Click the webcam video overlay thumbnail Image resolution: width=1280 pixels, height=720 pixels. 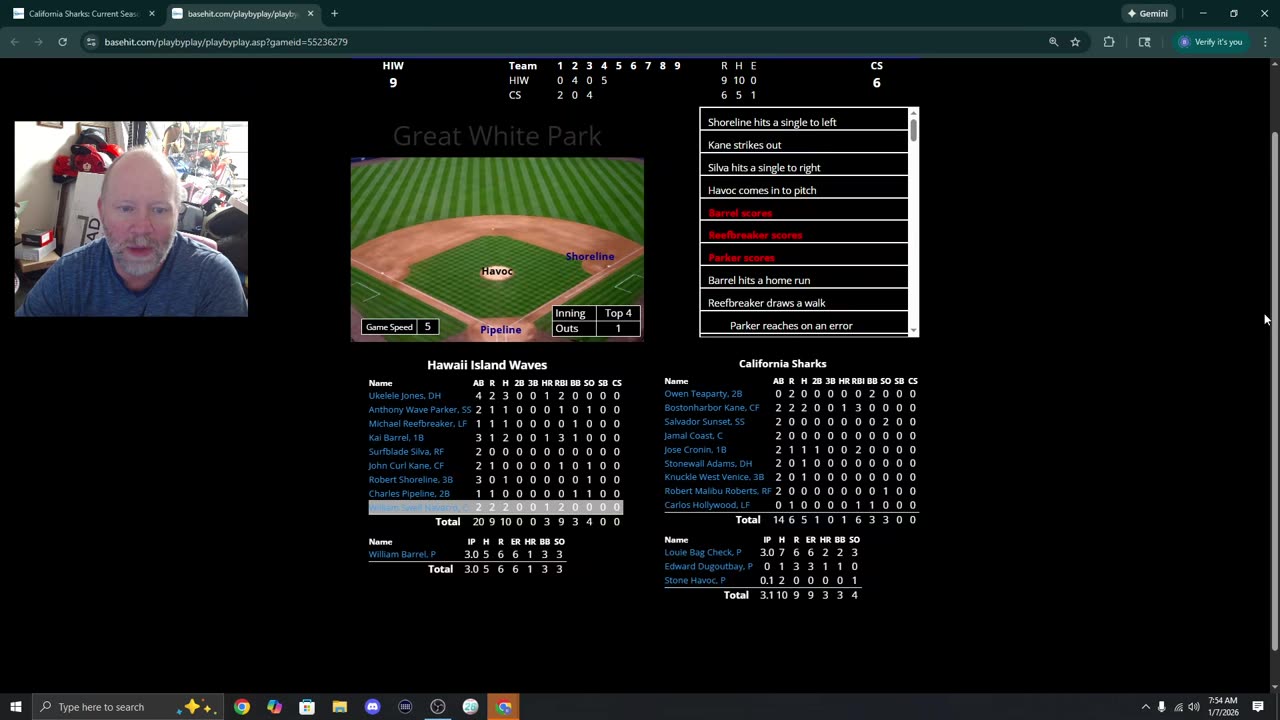tap(131, 219)
